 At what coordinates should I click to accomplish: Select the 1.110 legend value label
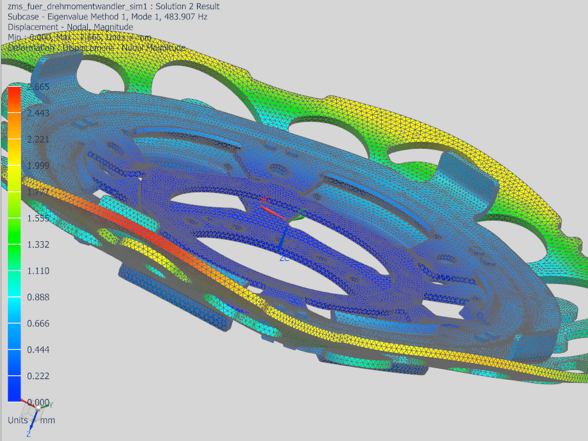[x=38, y=271]
